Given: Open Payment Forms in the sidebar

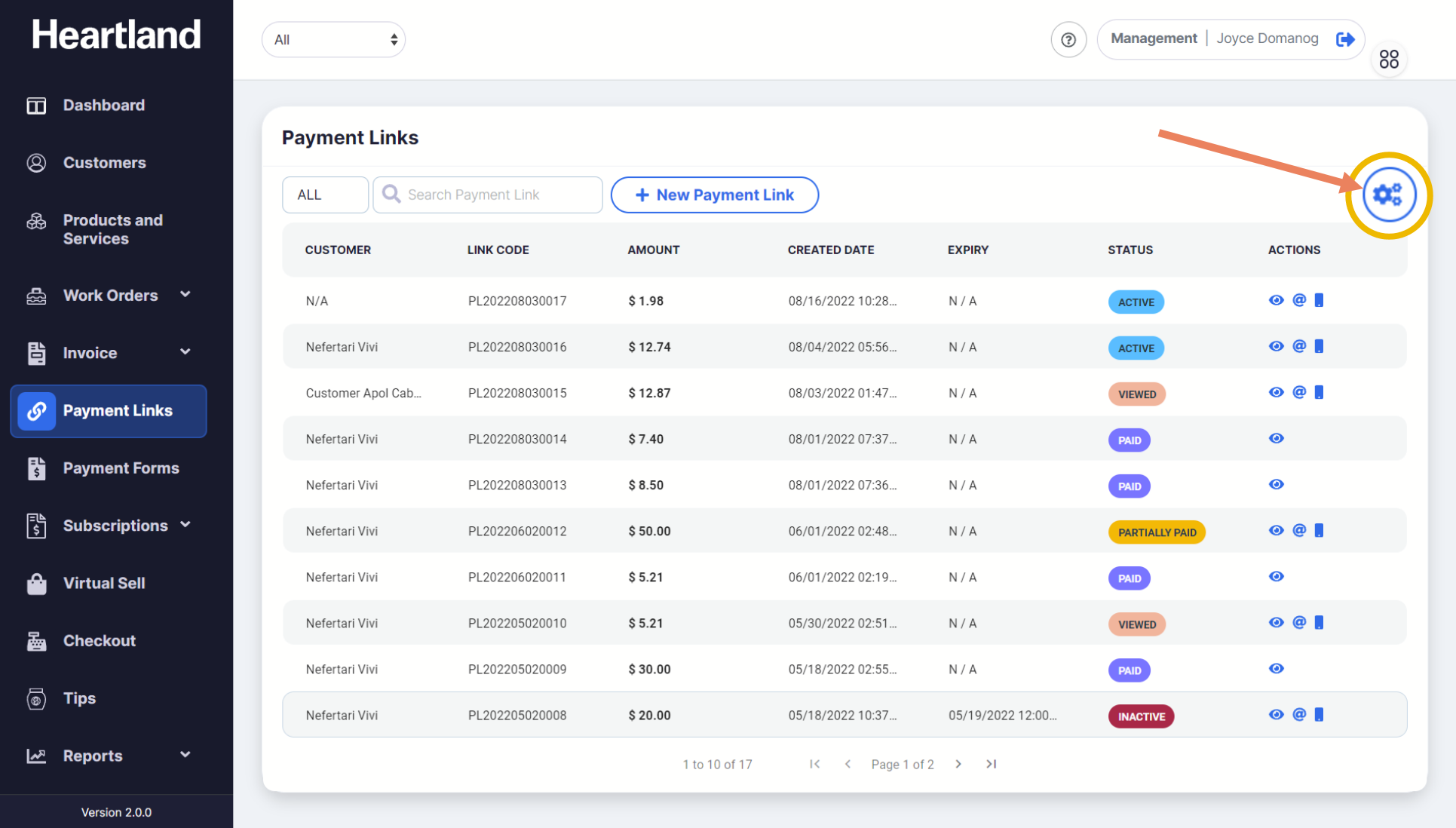Looking at the screenshot, I should pos(121,468).
